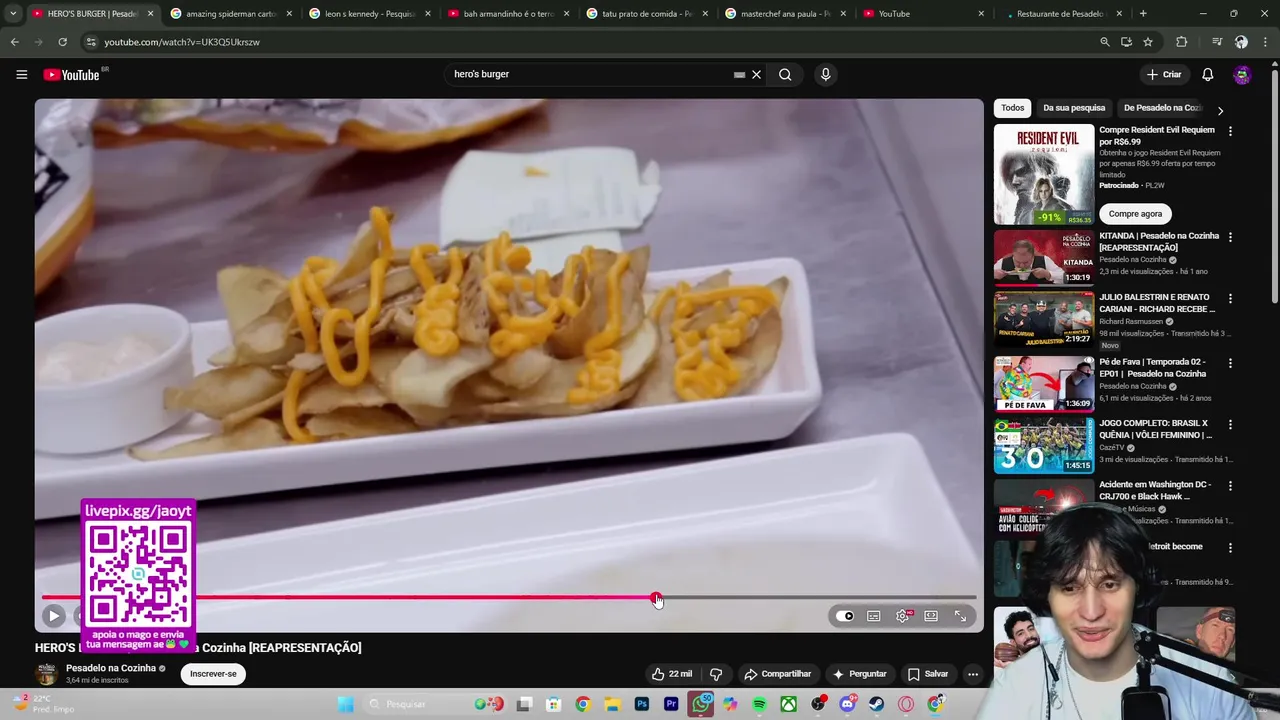1280x720 pixels.
Task: Select the De Pesadelo na Cozinha chip
Action: tap(1162, 108)
